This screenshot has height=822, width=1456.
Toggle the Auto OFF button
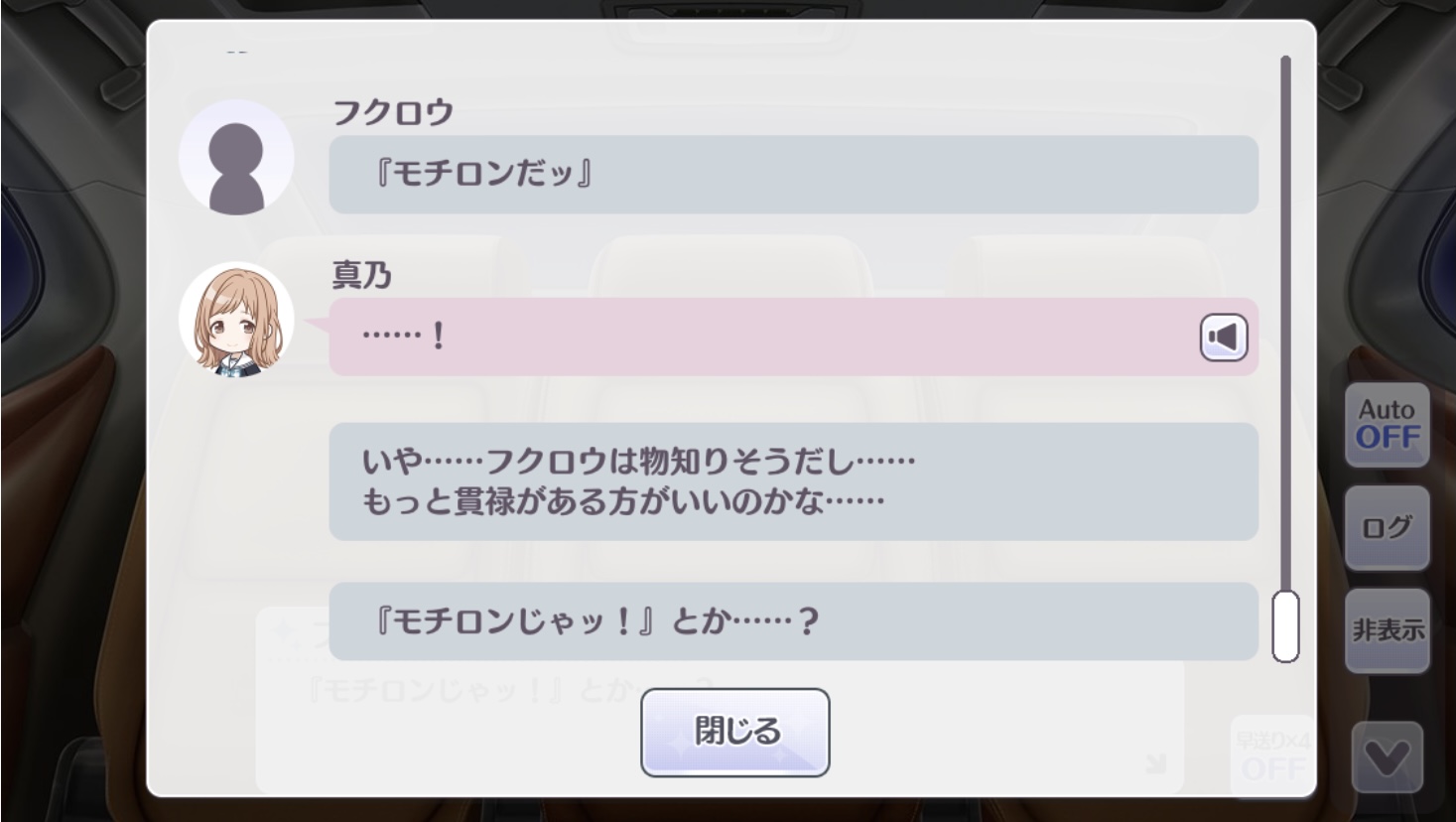point(1387,425)
